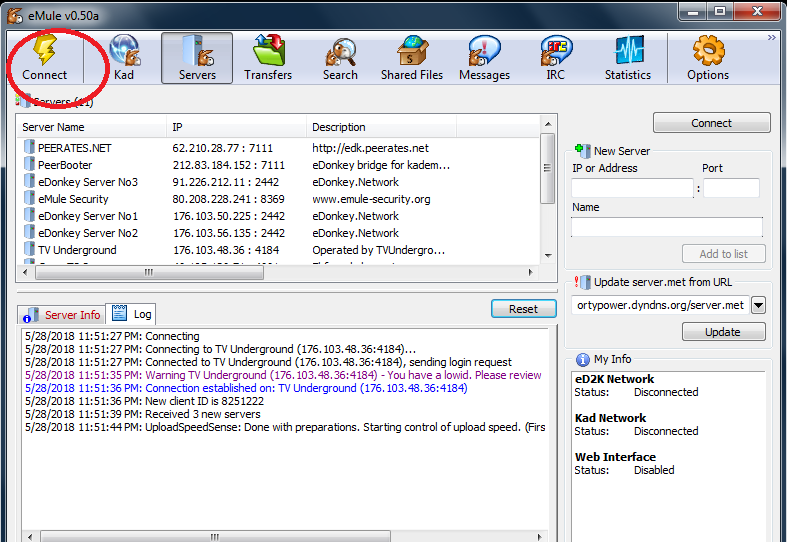The height and width of the screenshot is (542, 787).
Task: Click the Update button
Action: click(x=723, y=332)
